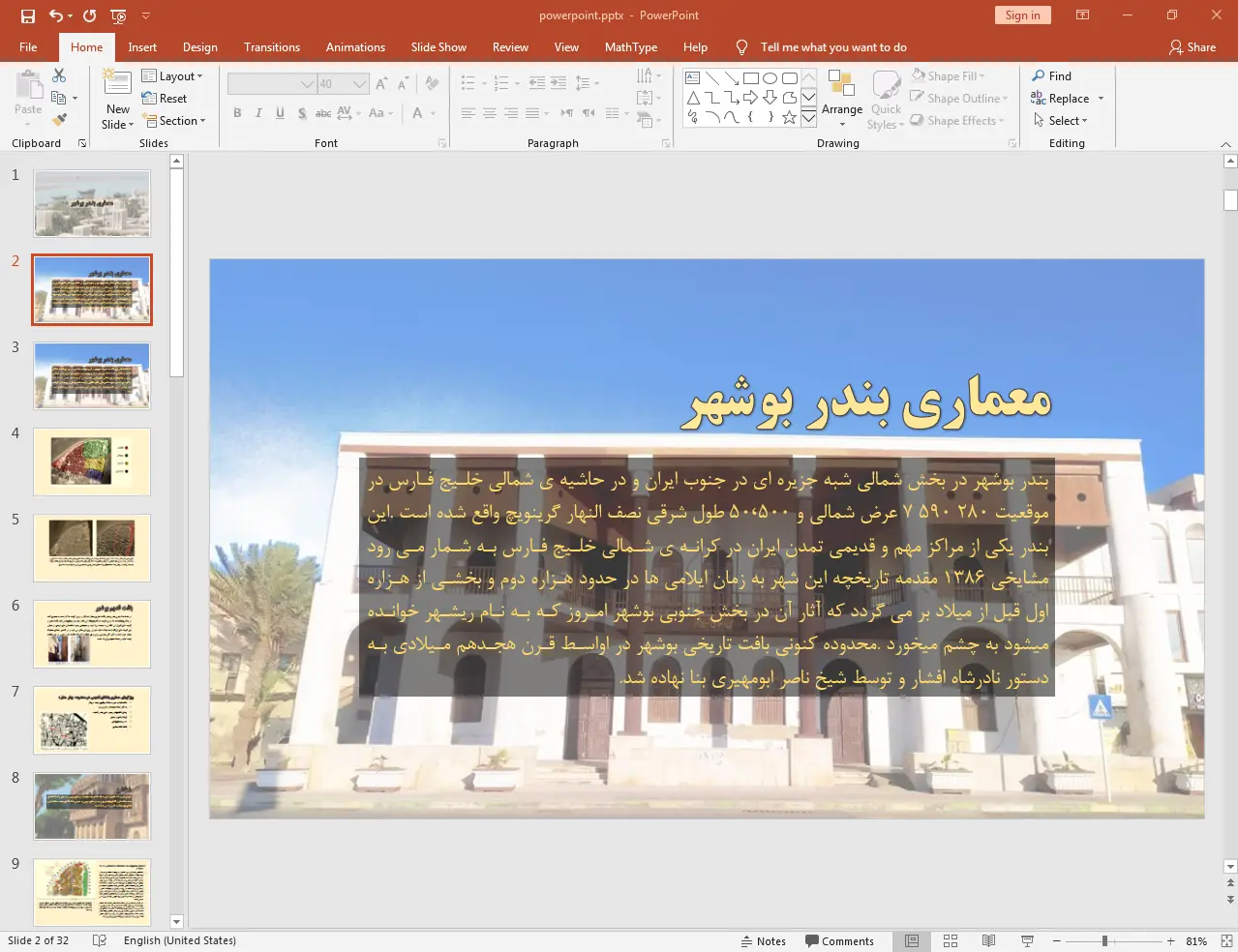Toggle text shadow formatting

[x=302, y=113]
